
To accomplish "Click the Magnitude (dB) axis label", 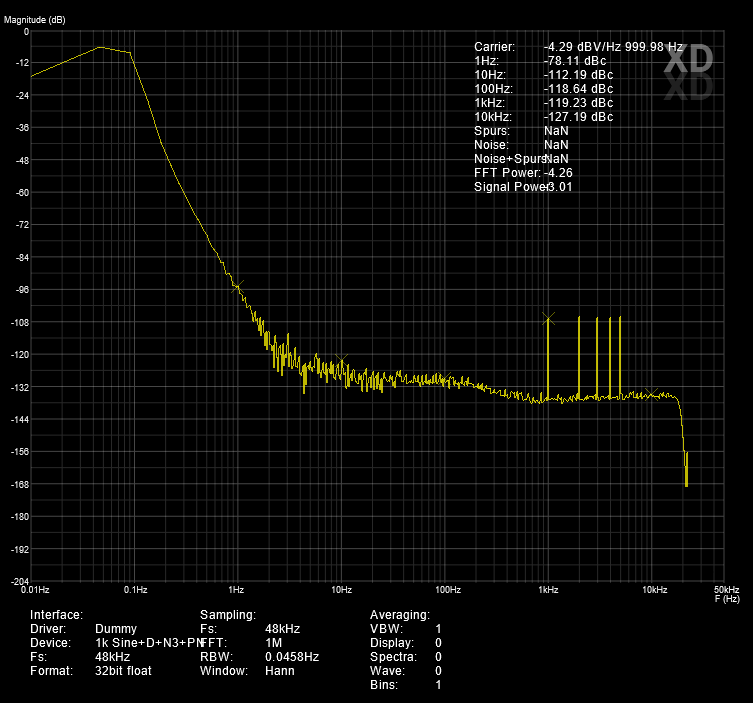I will pos(35,20).
